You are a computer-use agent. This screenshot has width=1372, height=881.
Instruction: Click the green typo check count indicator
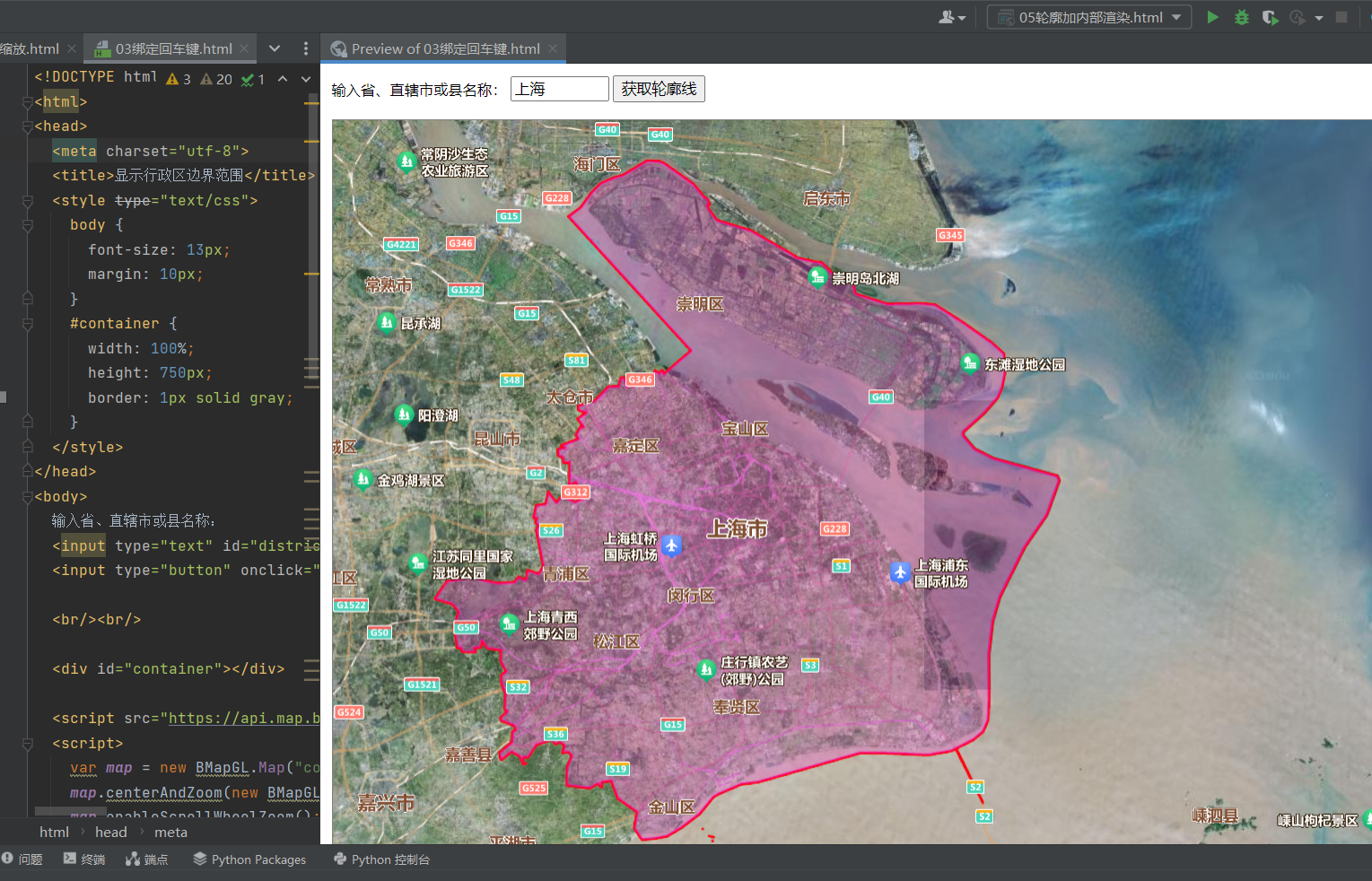(252, 79)
